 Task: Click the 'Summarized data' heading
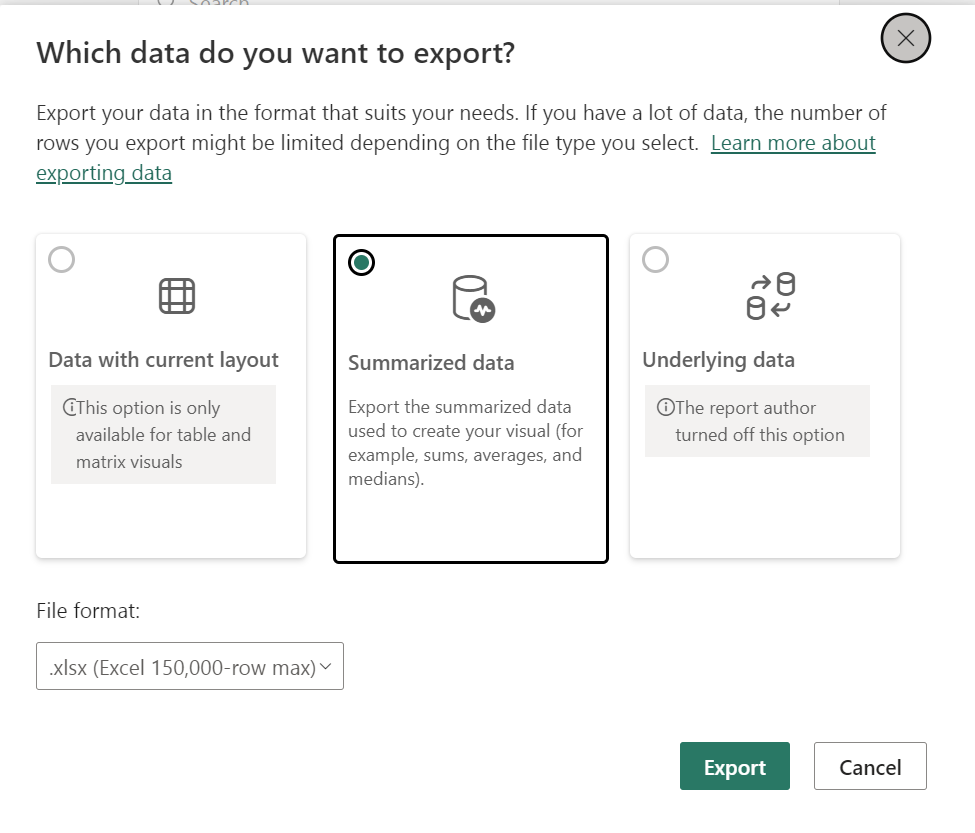click(431, 362)
